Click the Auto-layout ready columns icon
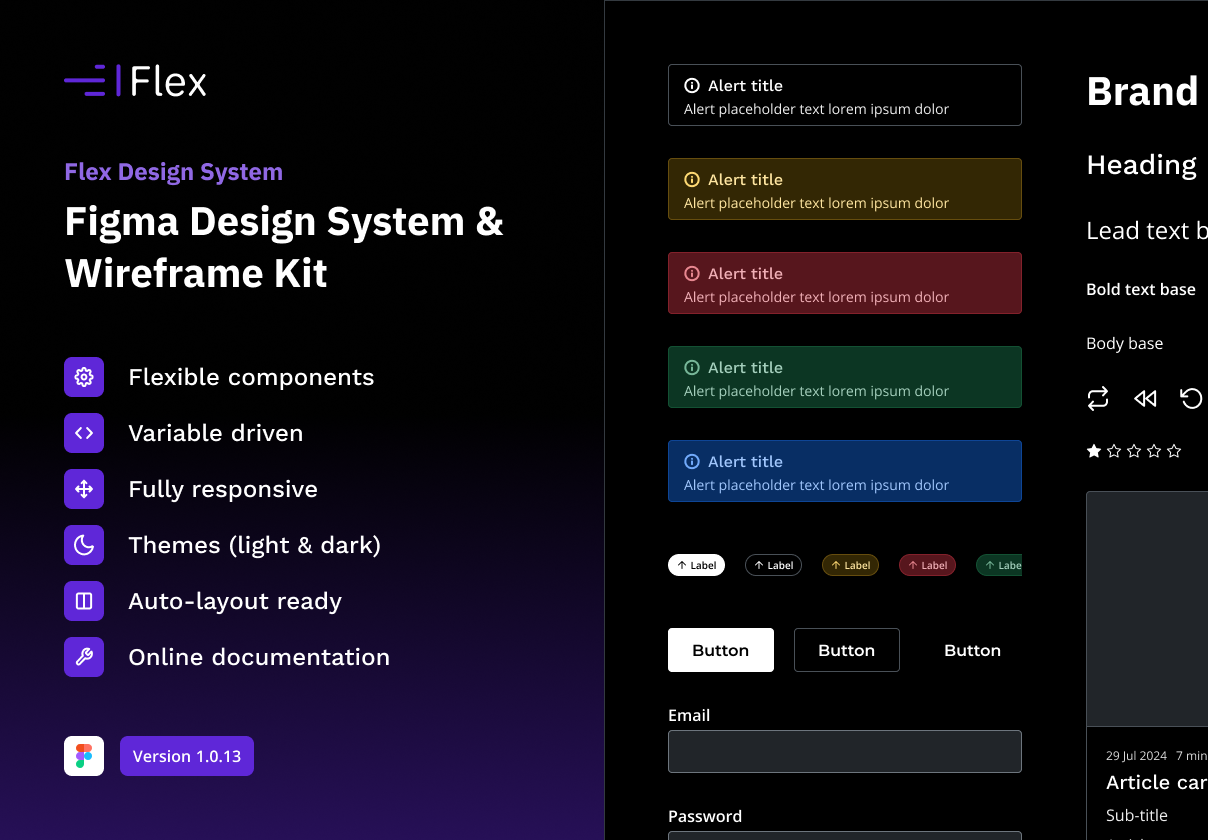Screen dimensions: 1208x840 [84, 601]
